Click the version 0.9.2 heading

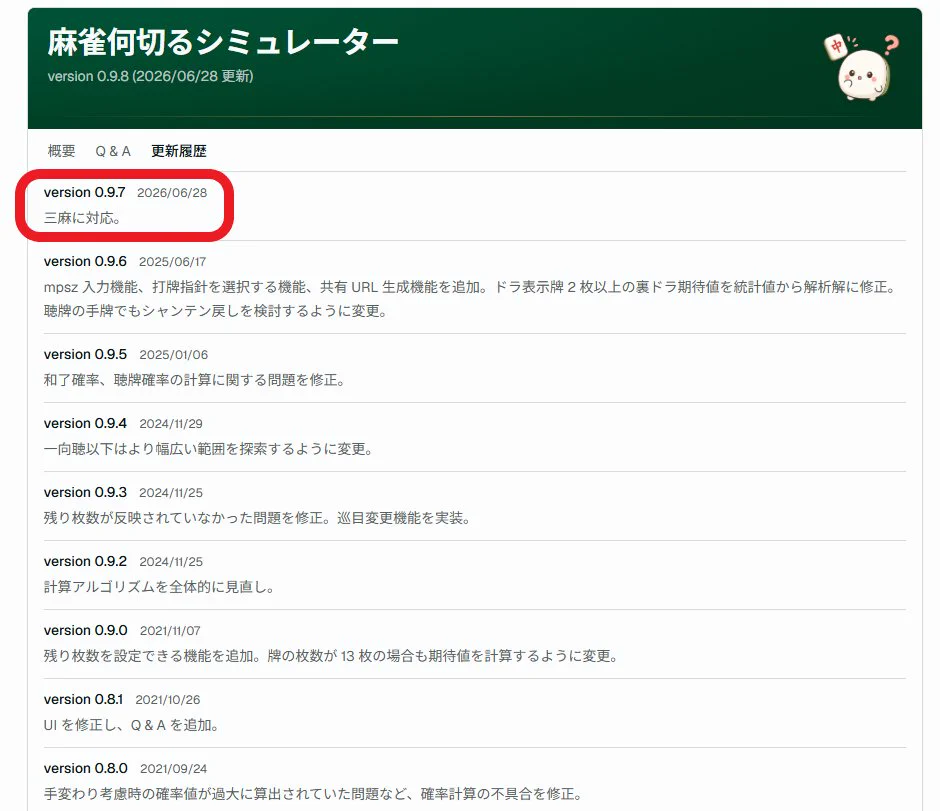coord(85,561)
